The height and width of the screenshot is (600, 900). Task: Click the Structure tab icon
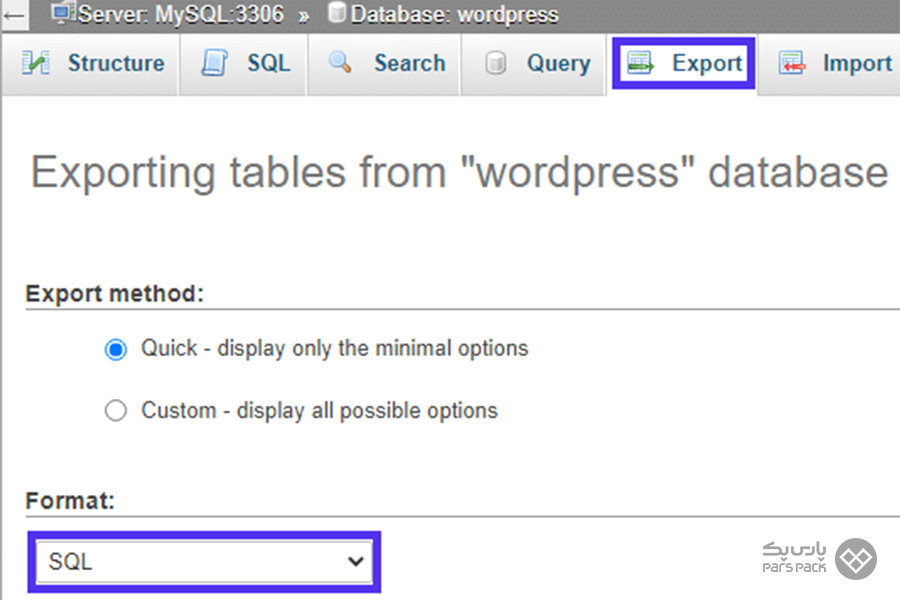pyautogui.click(x=36, y=63)
